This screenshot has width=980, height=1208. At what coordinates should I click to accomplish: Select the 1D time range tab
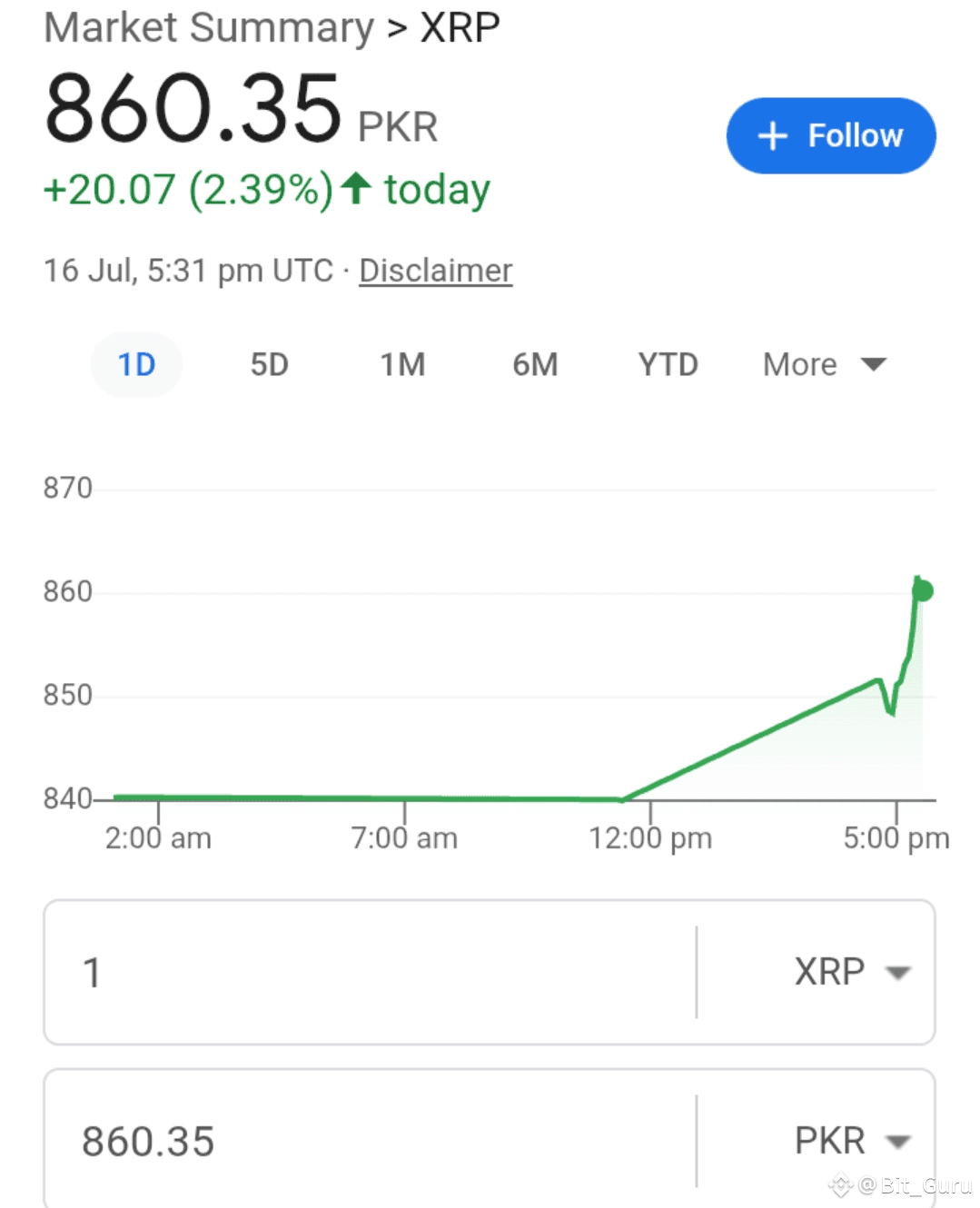point(136,365)
